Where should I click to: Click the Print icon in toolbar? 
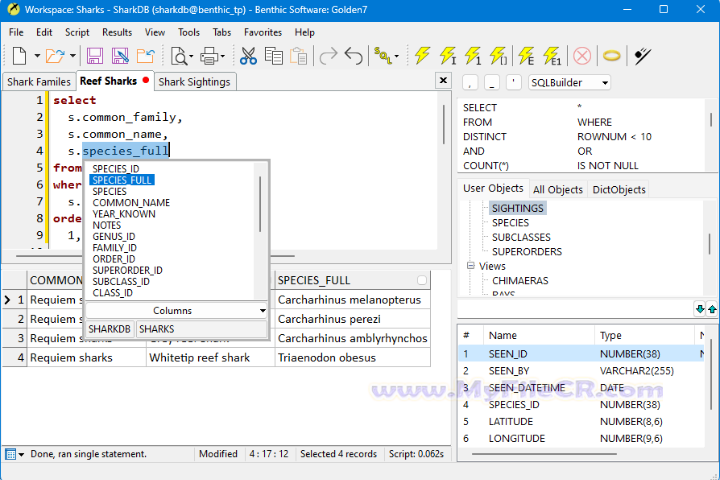[209, 57]
